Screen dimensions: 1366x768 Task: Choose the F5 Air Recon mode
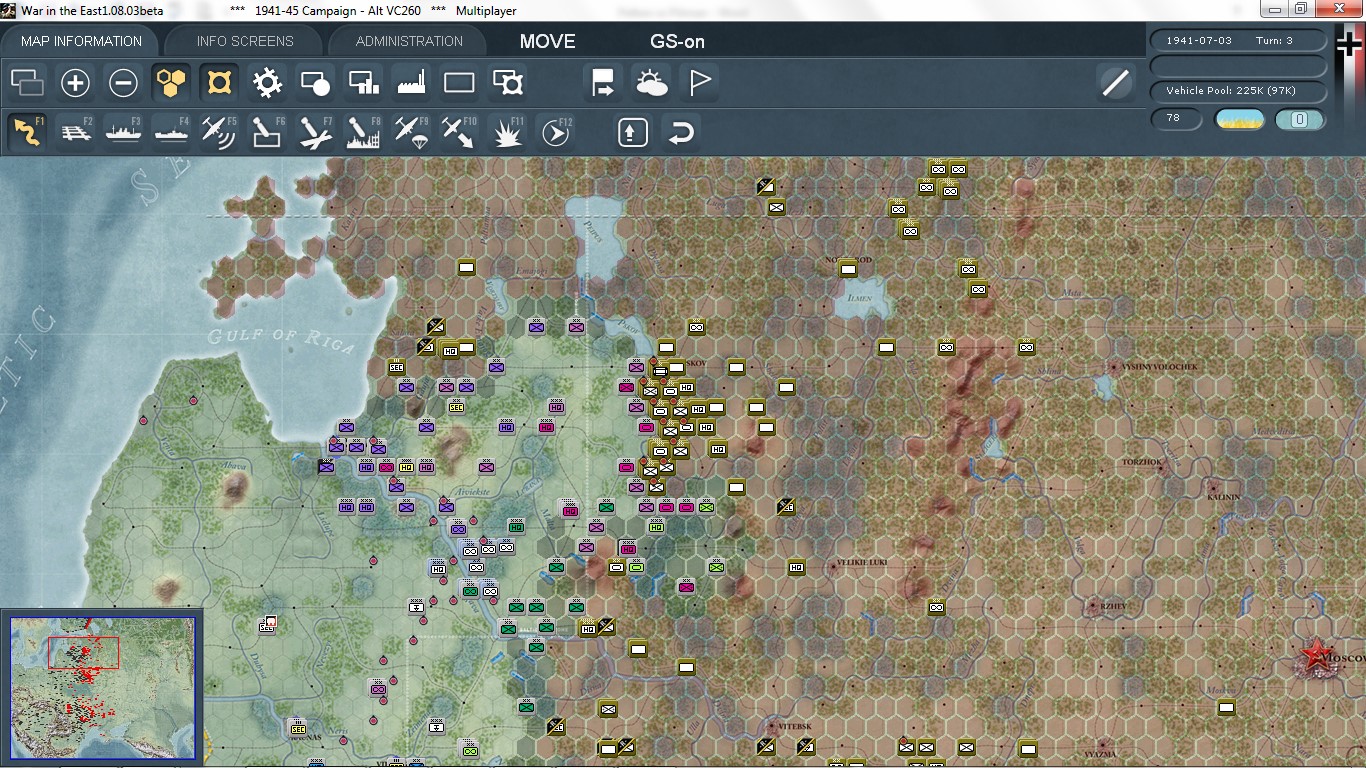click(219, 132)
